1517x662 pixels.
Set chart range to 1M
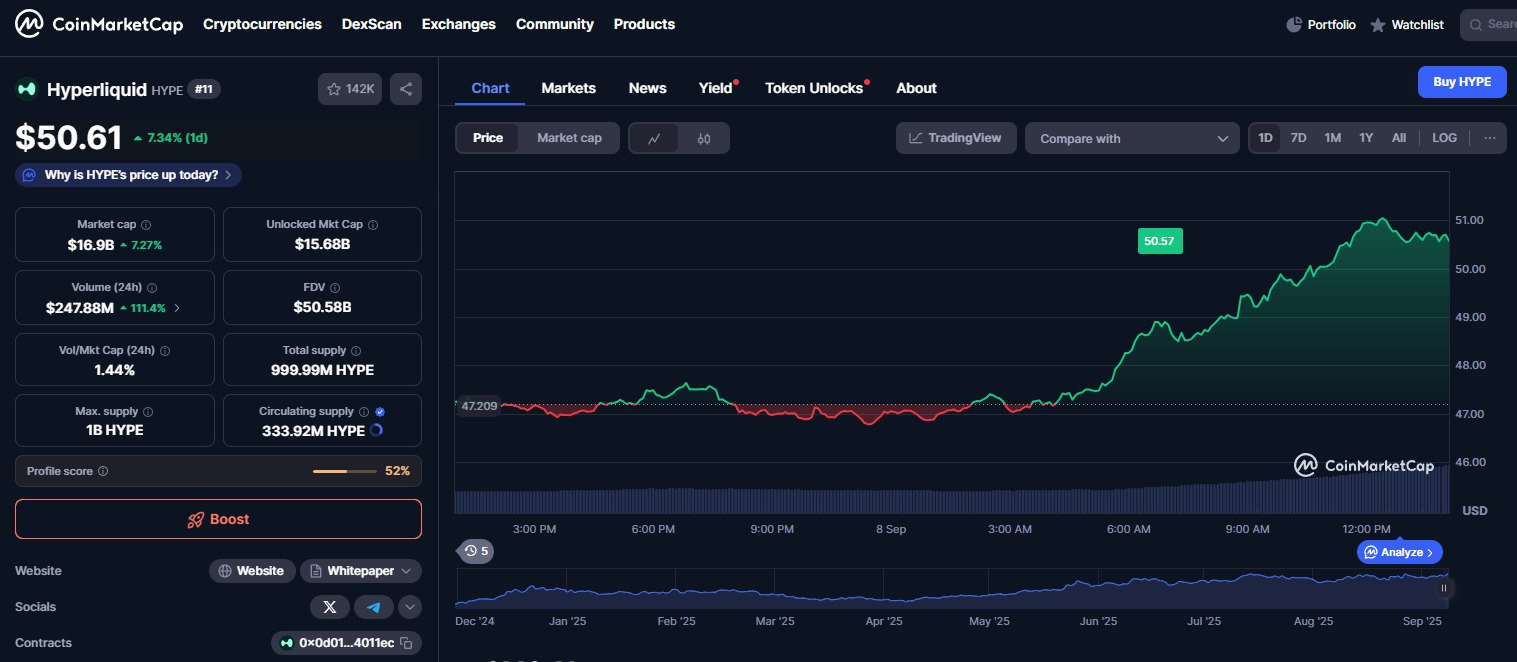click(x=1332, y=138)
